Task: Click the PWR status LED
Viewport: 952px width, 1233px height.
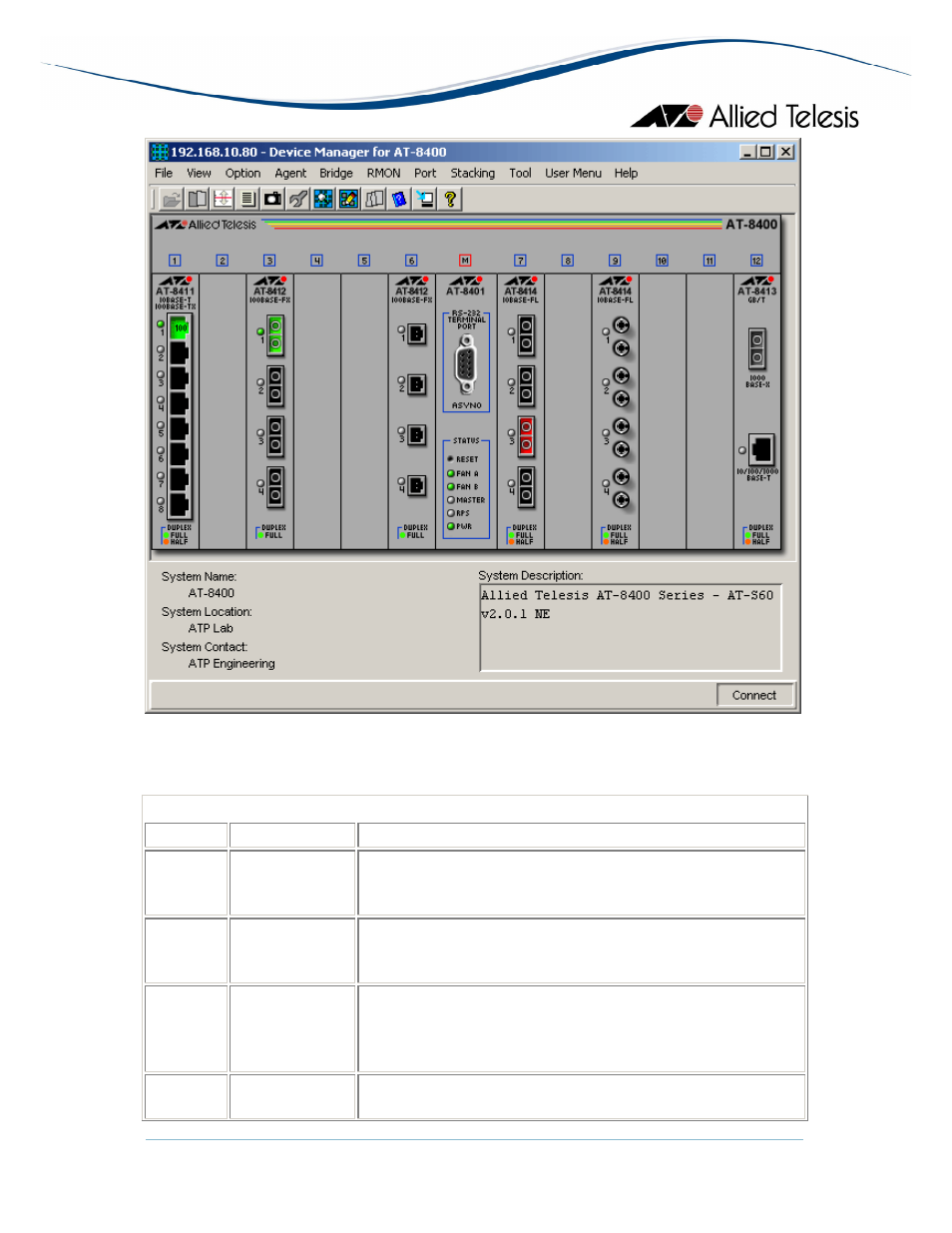Action: 451,525
